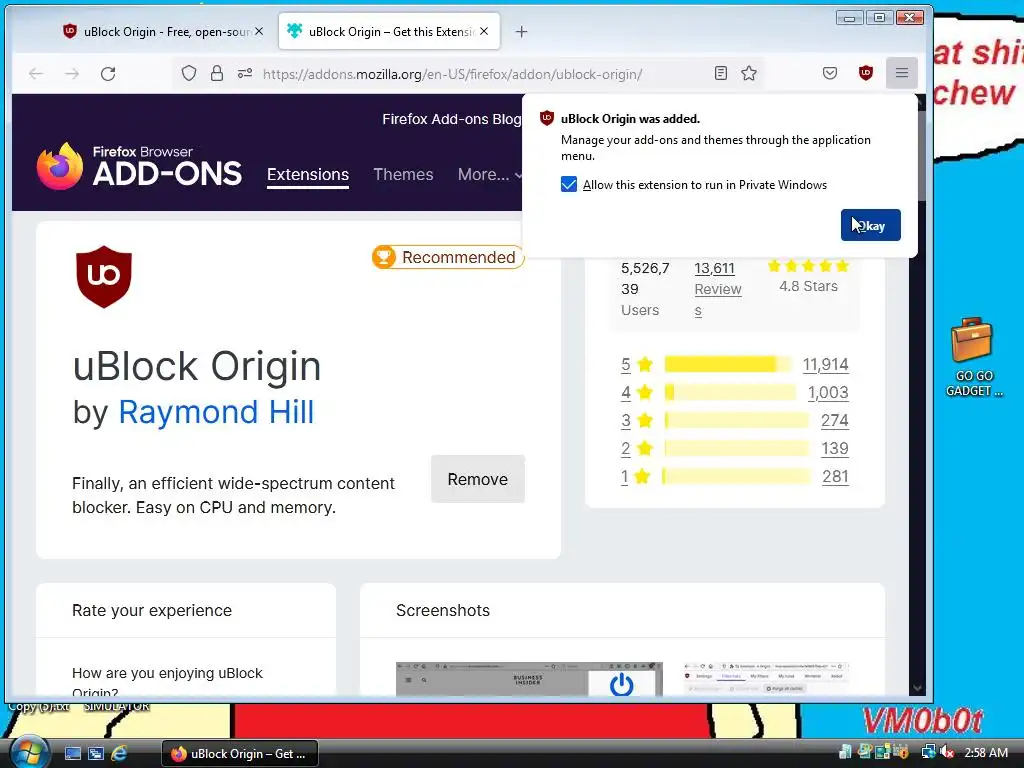Open the Extensions section
Screen dimensions: 1024x768
308,174
